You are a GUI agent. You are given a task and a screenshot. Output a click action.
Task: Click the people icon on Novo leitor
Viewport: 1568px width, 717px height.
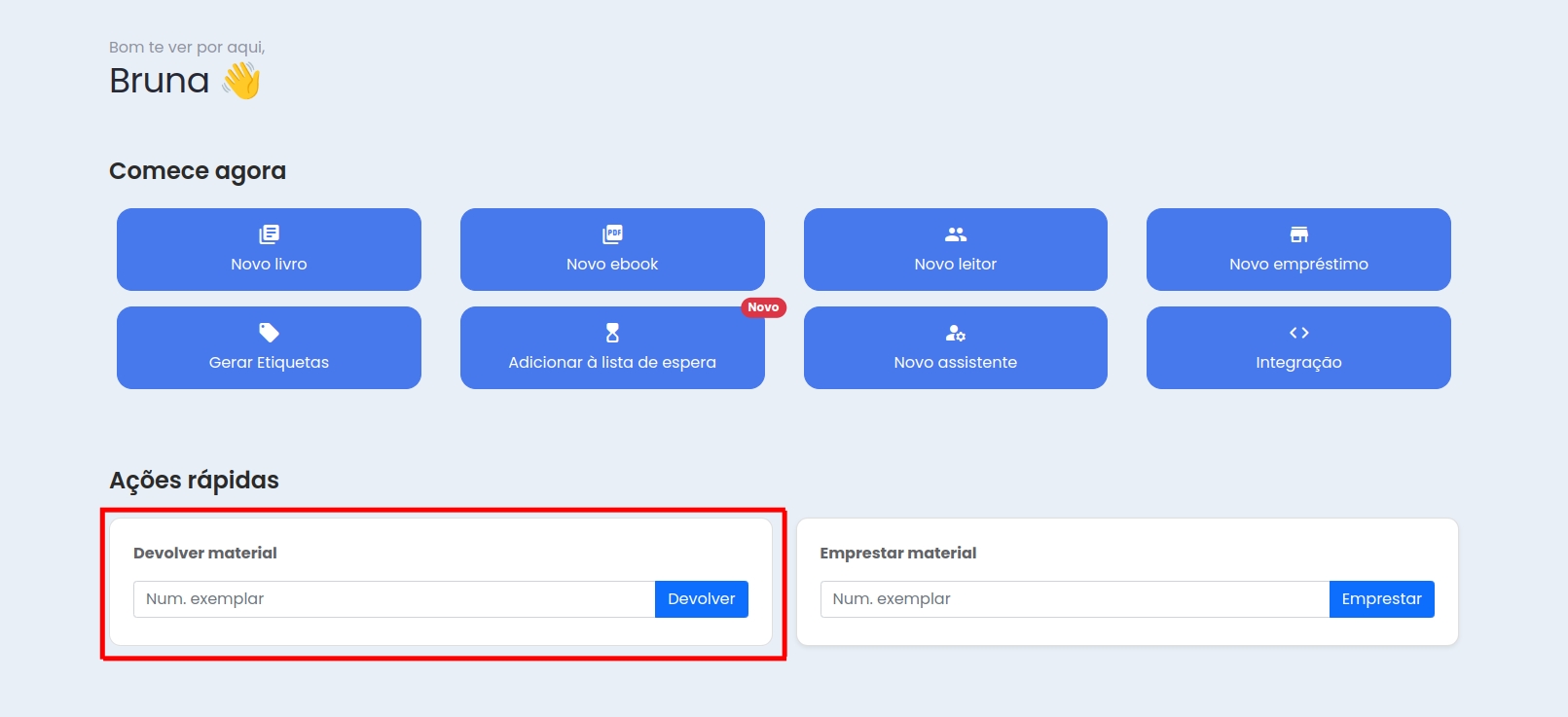(x=956, y=234)
